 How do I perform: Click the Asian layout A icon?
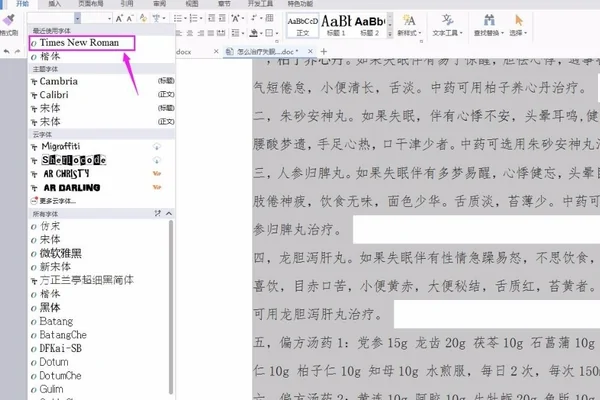(x=236, y=18)
